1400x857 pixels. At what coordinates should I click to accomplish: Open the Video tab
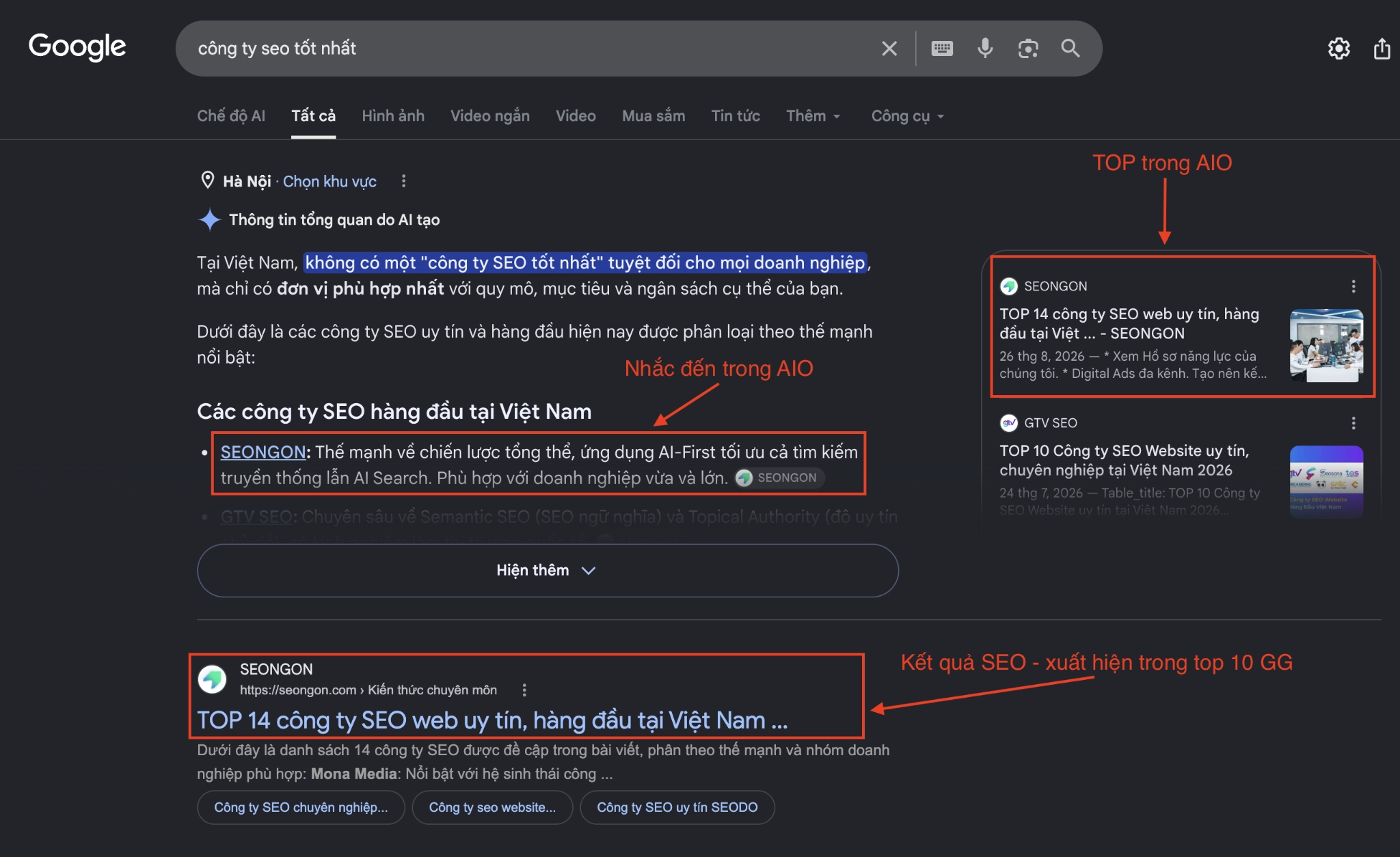coord(576,116)
